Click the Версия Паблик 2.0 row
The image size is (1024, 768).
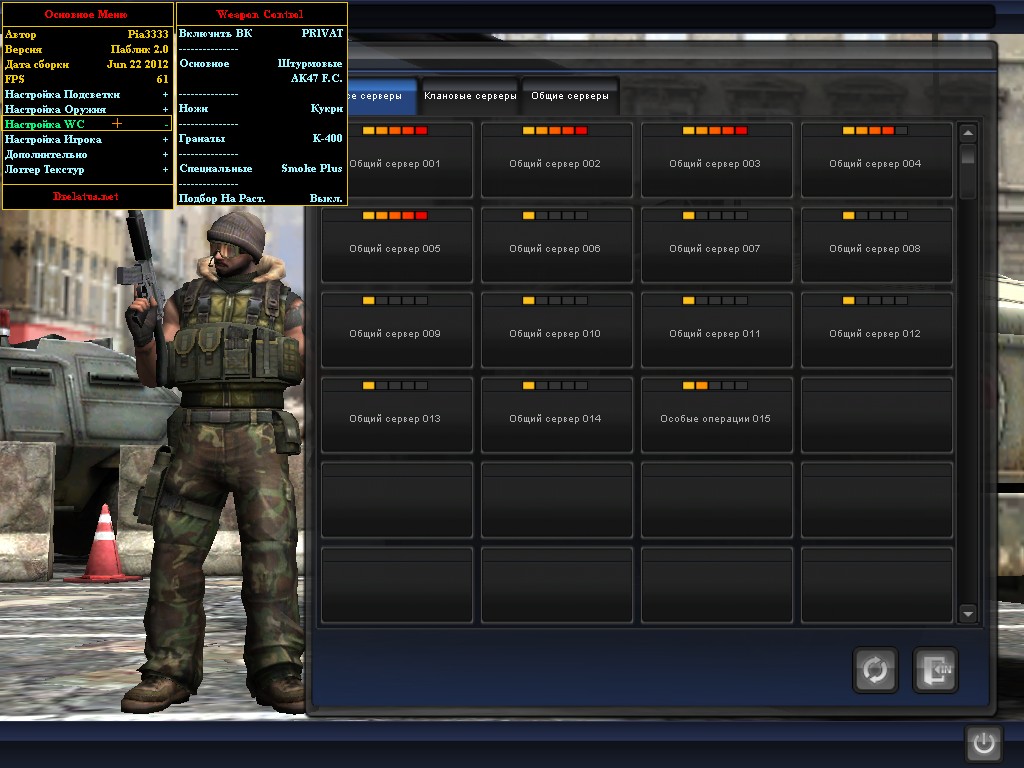[86, 49]
